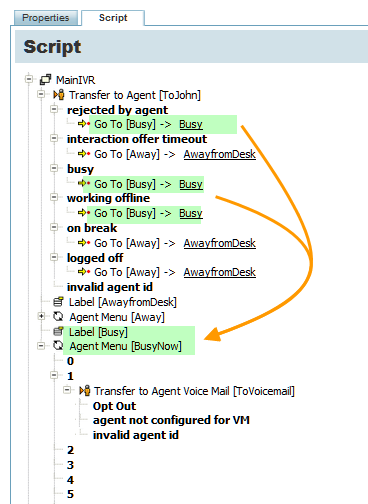The image size is (368, 504).
Task: Click the Go To arrow icon under rejected by agent
Action: click(84, 124)
